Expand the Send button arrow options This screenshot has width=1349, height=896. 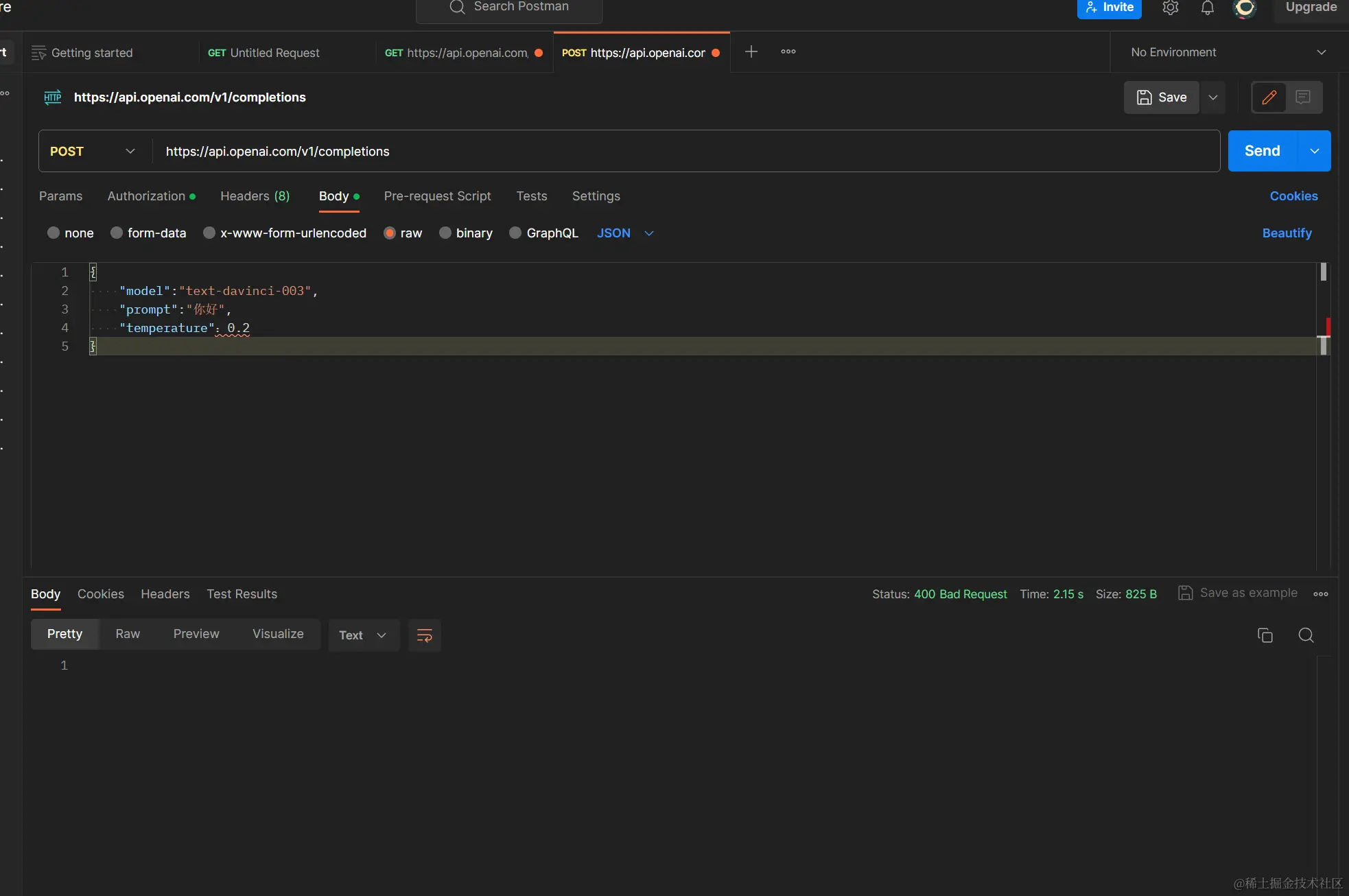[1315, 151]
